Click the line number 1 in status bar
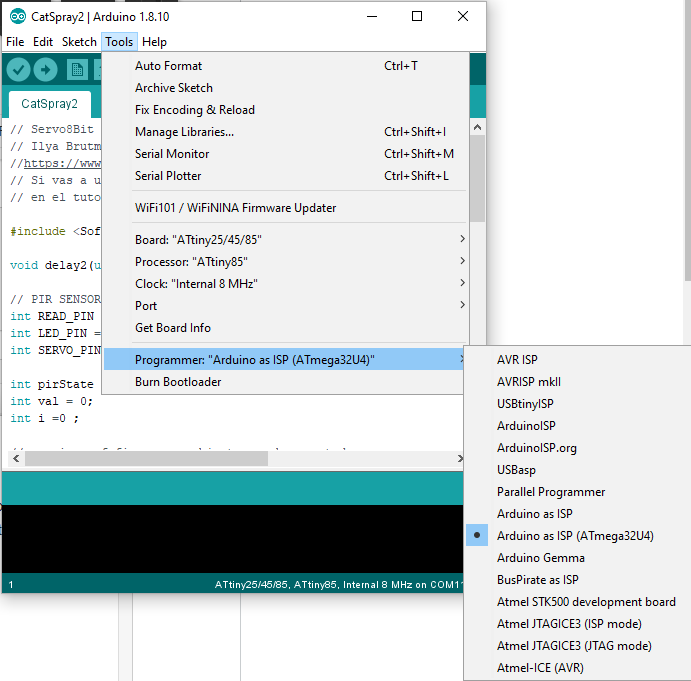 [x=11, y=585]
